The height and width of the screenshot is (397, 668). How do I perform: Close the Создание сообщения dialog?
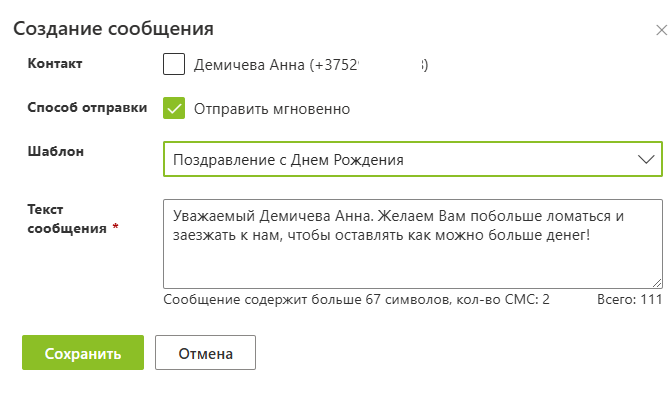pyautogui.click(x=661, y=30)
